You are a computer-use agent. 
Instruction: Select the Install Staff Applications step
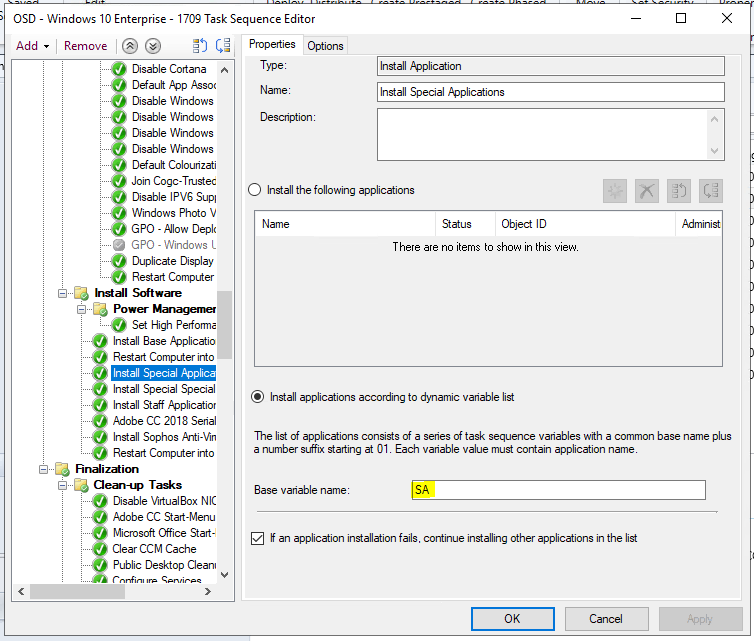pos(164,405)
